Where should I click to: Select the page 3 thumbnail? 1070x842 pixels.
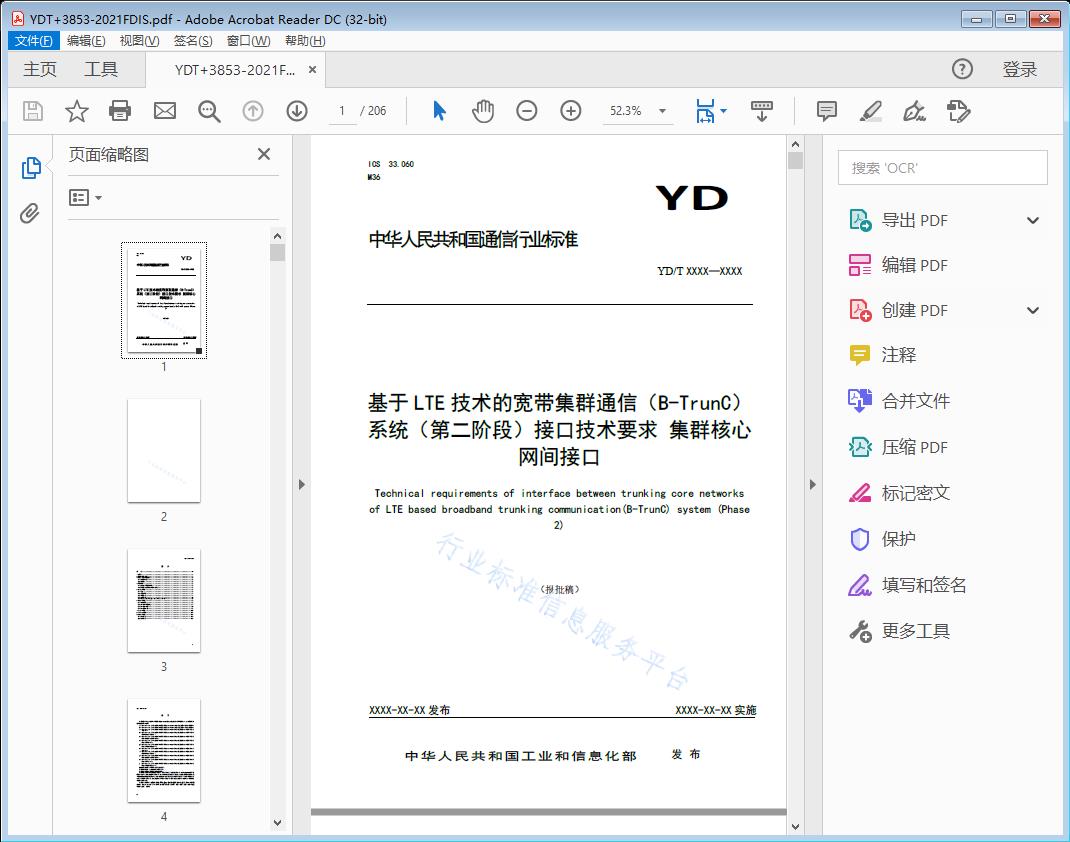pyautogui.click(x=163, y=601)
